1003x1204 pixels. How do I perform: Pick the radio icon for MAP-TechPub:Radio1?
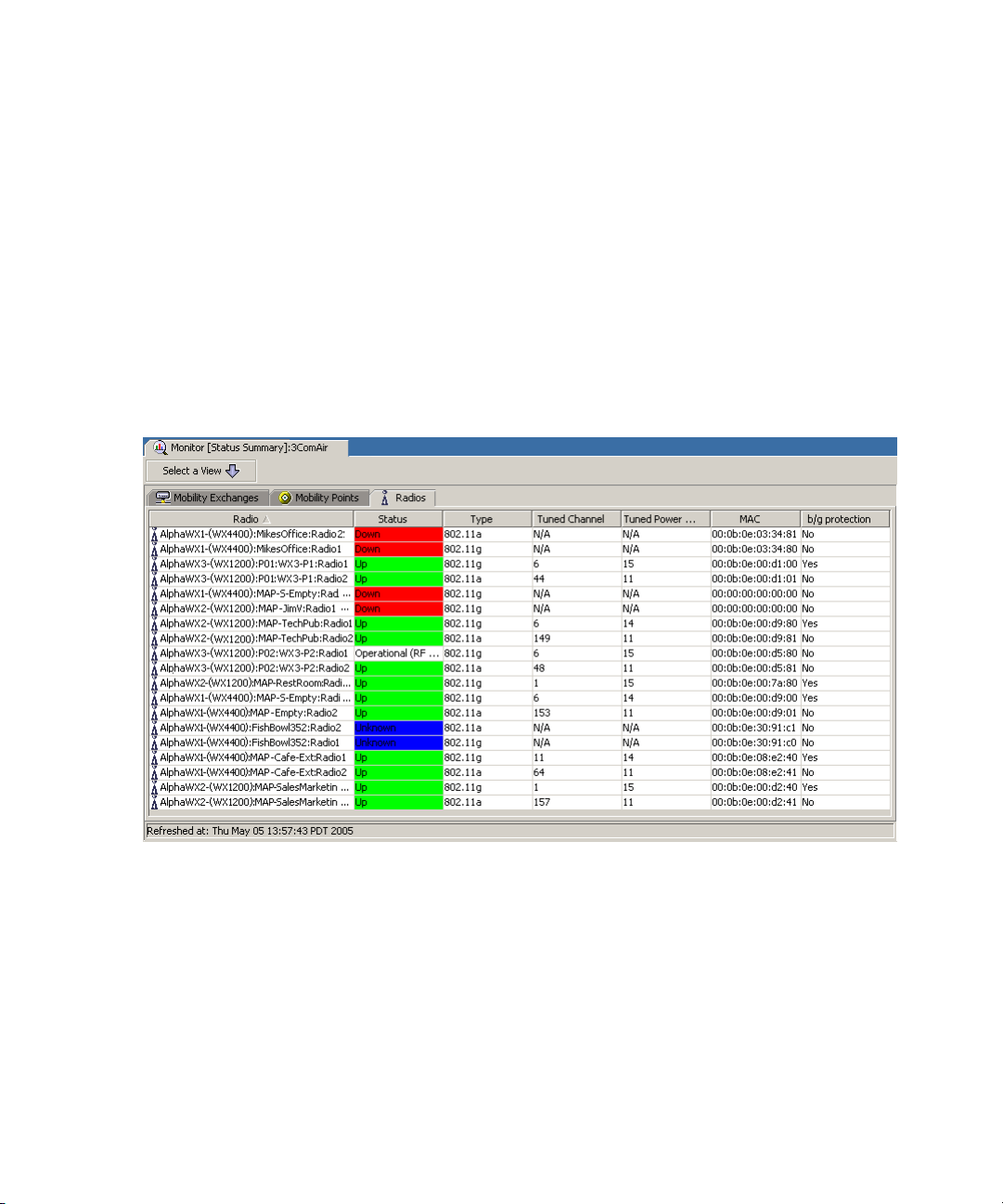154,624
